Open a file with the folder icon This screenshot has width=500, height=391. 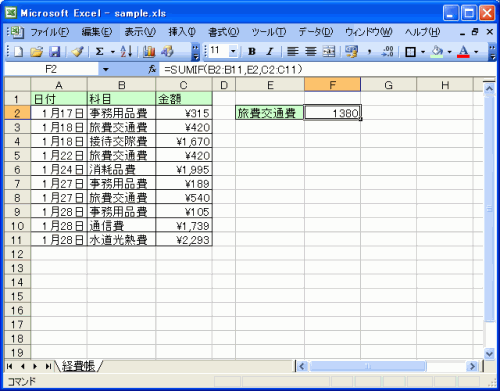37,52
